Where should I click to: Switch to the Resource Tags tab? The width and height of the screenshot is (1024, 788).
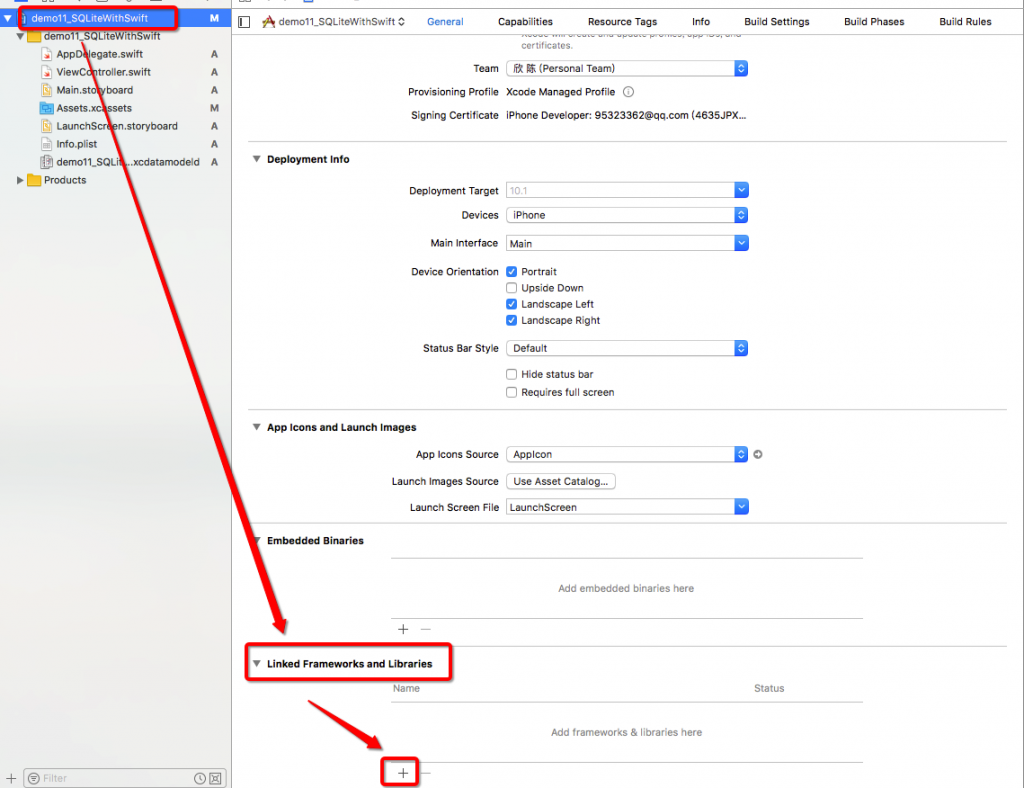tap(622, 22)
